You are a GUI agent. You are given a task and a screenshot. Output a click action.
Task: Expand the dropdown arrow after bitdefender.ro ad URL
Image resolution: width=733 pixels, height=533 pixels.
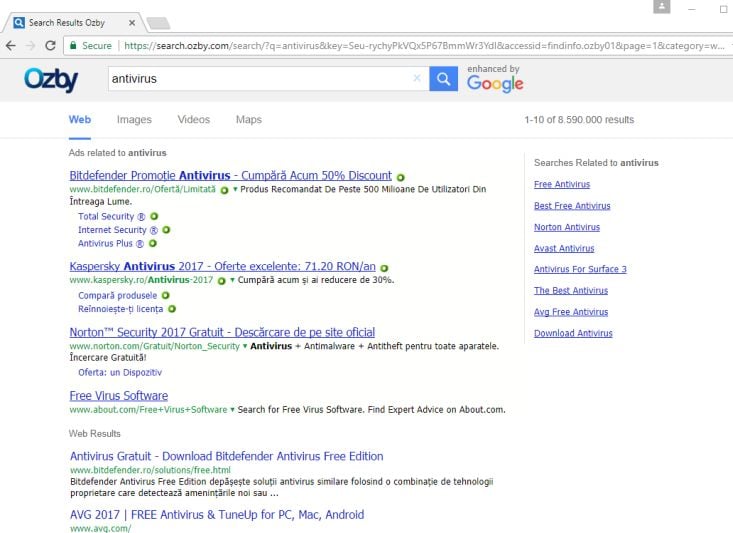pyautogui.click(x=235, y=189)
